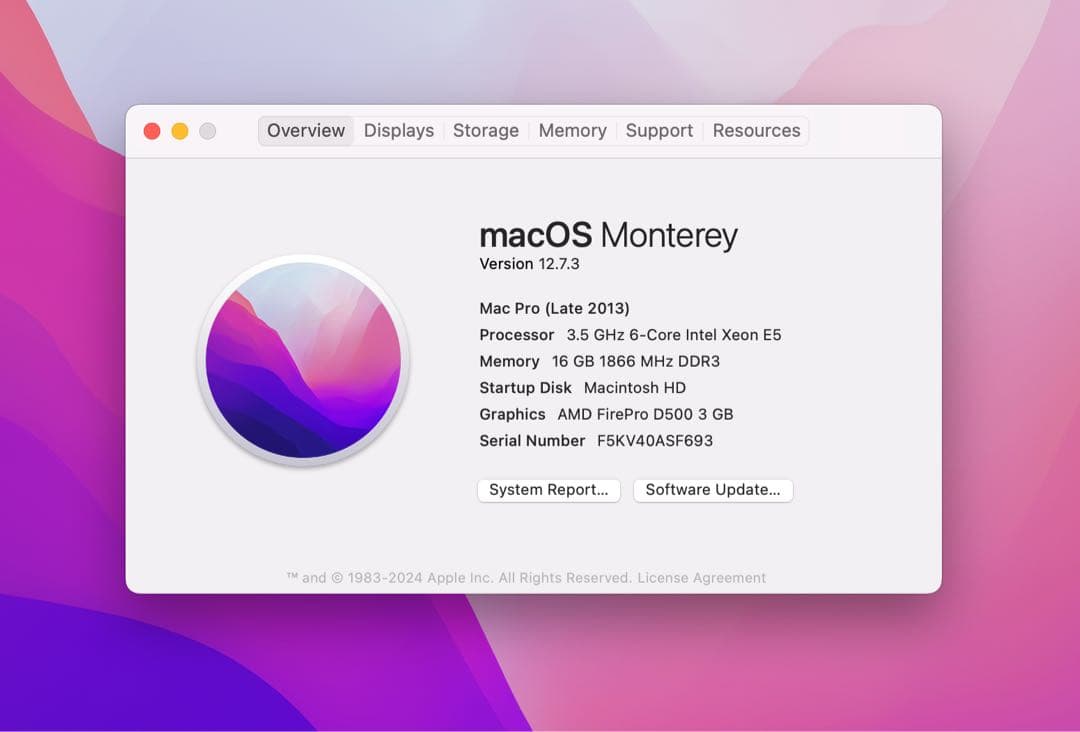The width and height of the screenshot is (1080, 732).
Task: Click the 3.5 GHz 6-Core Intel Xeon E5 value
Action: (674, 335)
